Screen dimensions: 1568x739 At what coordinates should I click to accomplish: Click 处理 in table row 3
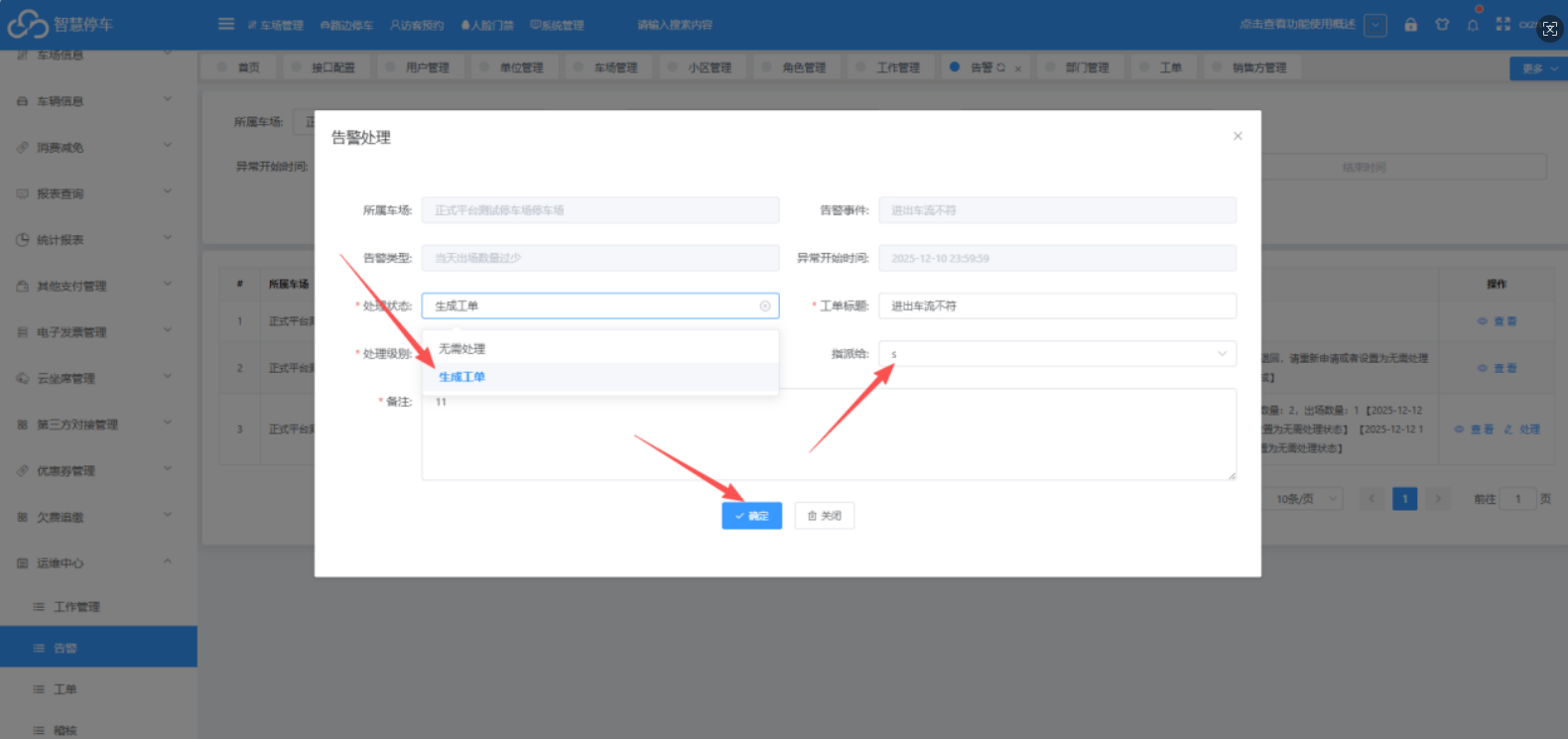click(1522, 430)
